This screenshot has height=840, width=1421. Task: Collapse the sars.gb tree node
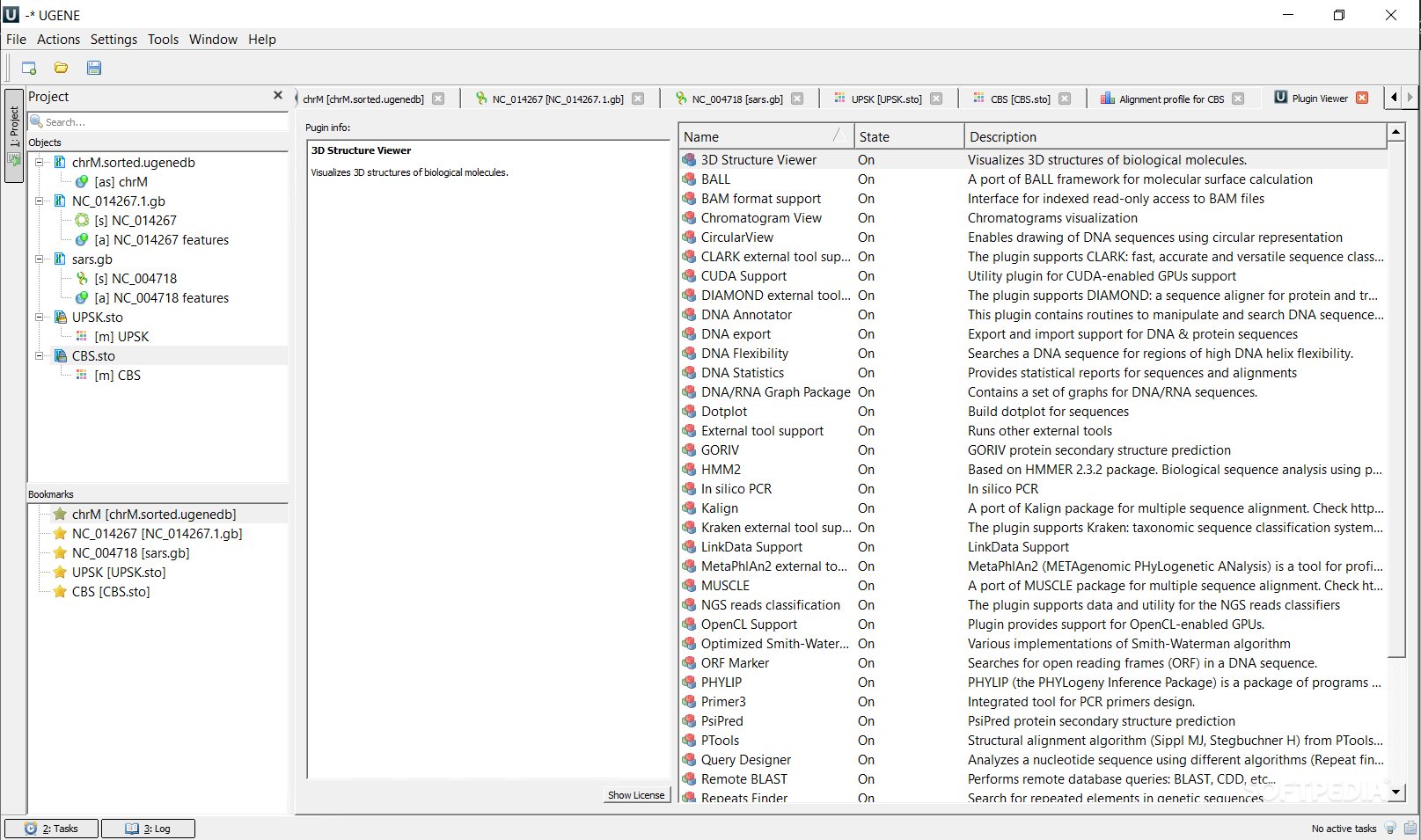[40, 259]
